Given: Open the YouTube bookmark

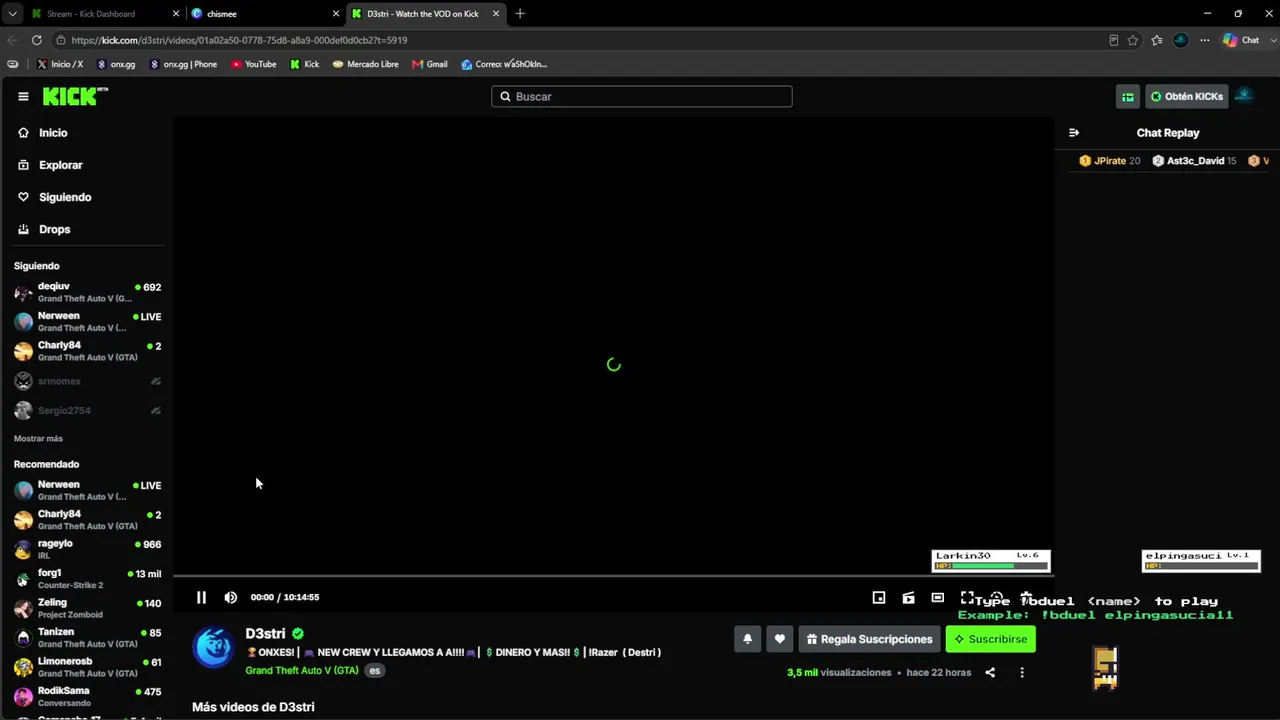Looking at the screenshot, I should coord(254,64).
